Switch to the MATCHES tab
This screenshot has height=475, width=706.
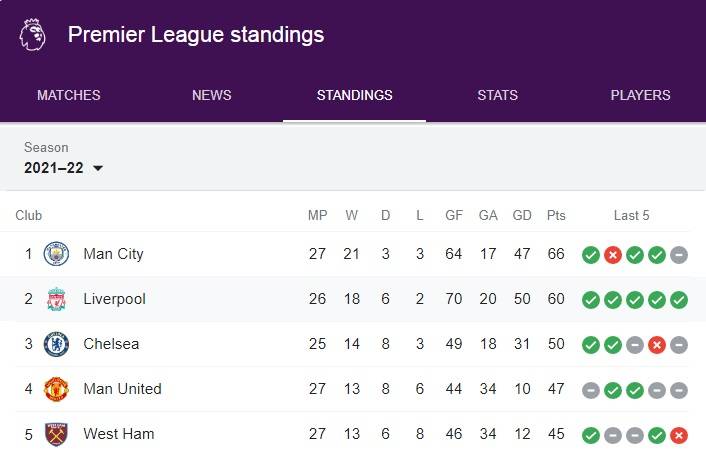click(69, 95)
